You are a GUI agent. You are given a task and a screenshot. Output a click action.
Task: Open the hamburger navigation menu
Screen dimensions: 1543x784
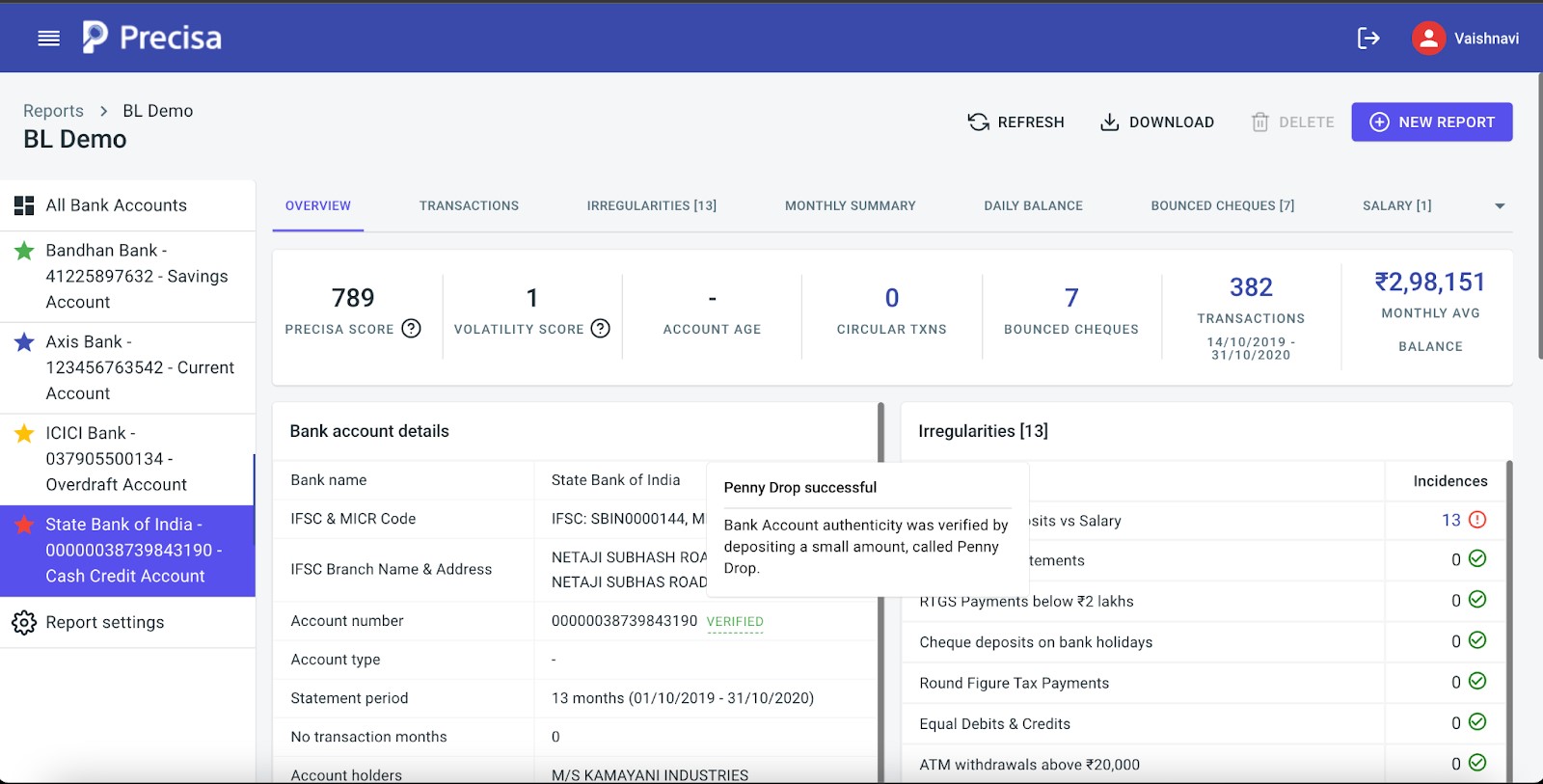point(48,38)
